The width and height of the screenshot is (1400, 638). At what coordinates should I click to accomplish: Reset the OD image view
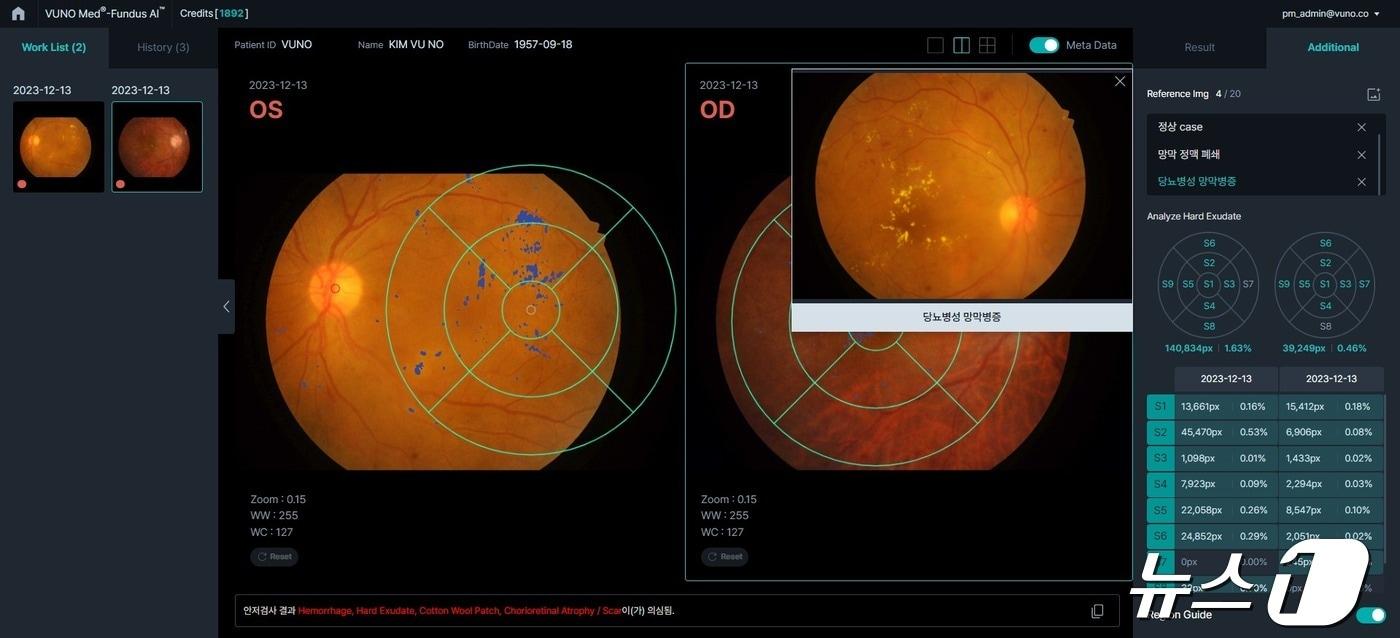tap(724, 557)
